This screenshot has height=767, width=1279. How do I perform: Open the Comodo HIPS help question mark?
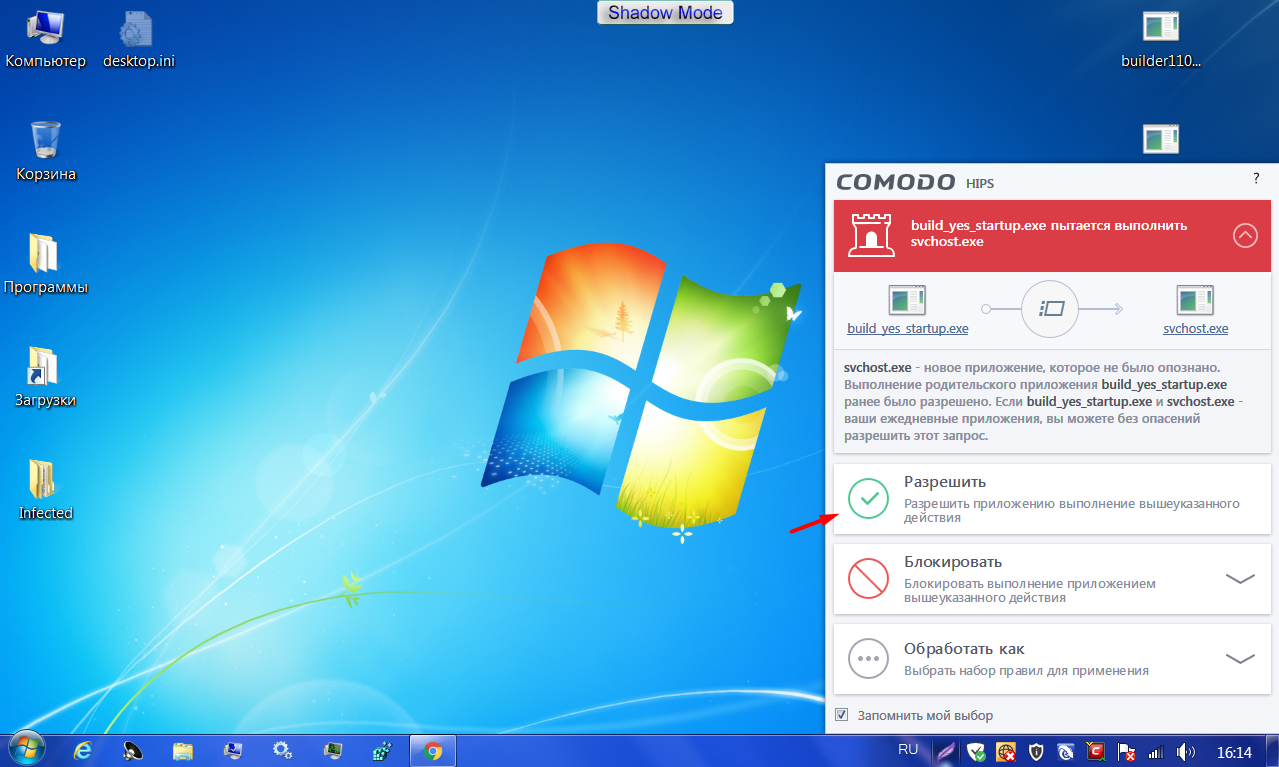[1256, 178]
